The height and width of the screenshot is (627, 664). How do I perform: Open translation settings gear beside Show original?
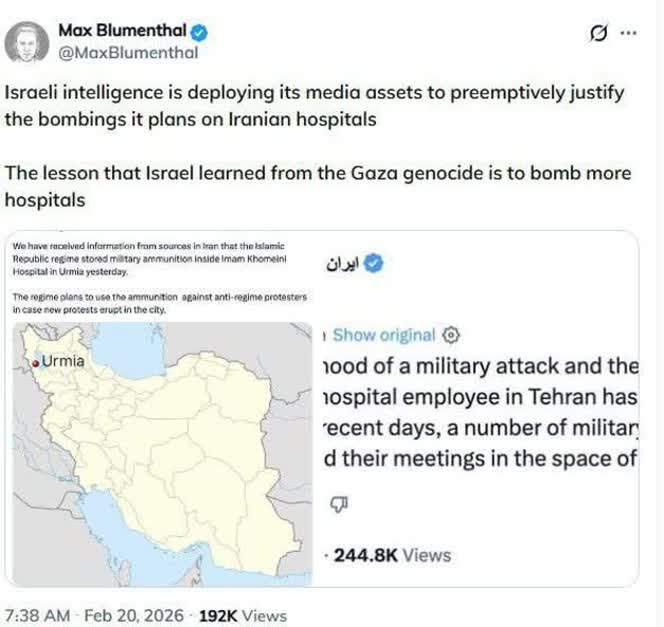(x=451, y=335)
